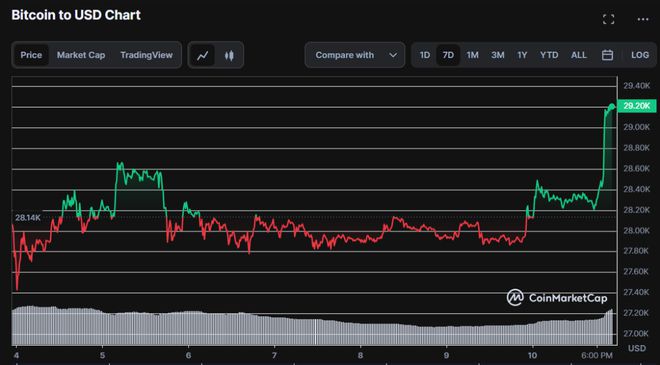Screen dimensions: 660x365
Task: Click the 29.40K axis label
Action: 636,86
